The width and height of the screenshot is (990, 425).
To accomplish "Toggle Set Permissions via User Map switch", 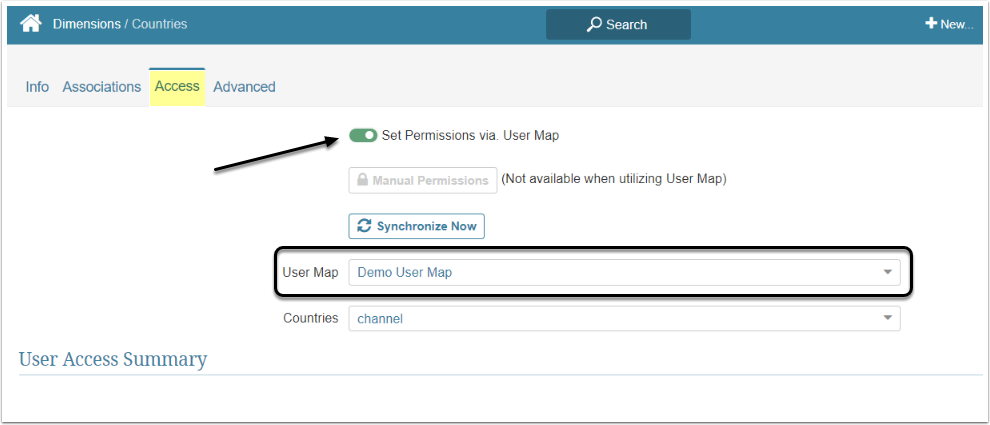I will pos(363,135).
